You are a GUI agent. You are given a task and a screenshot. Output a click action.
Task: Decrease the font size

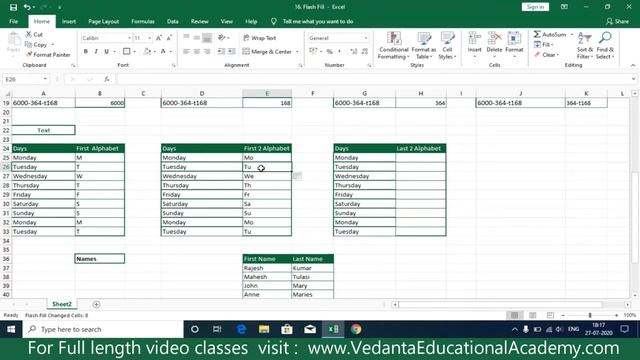169,38
